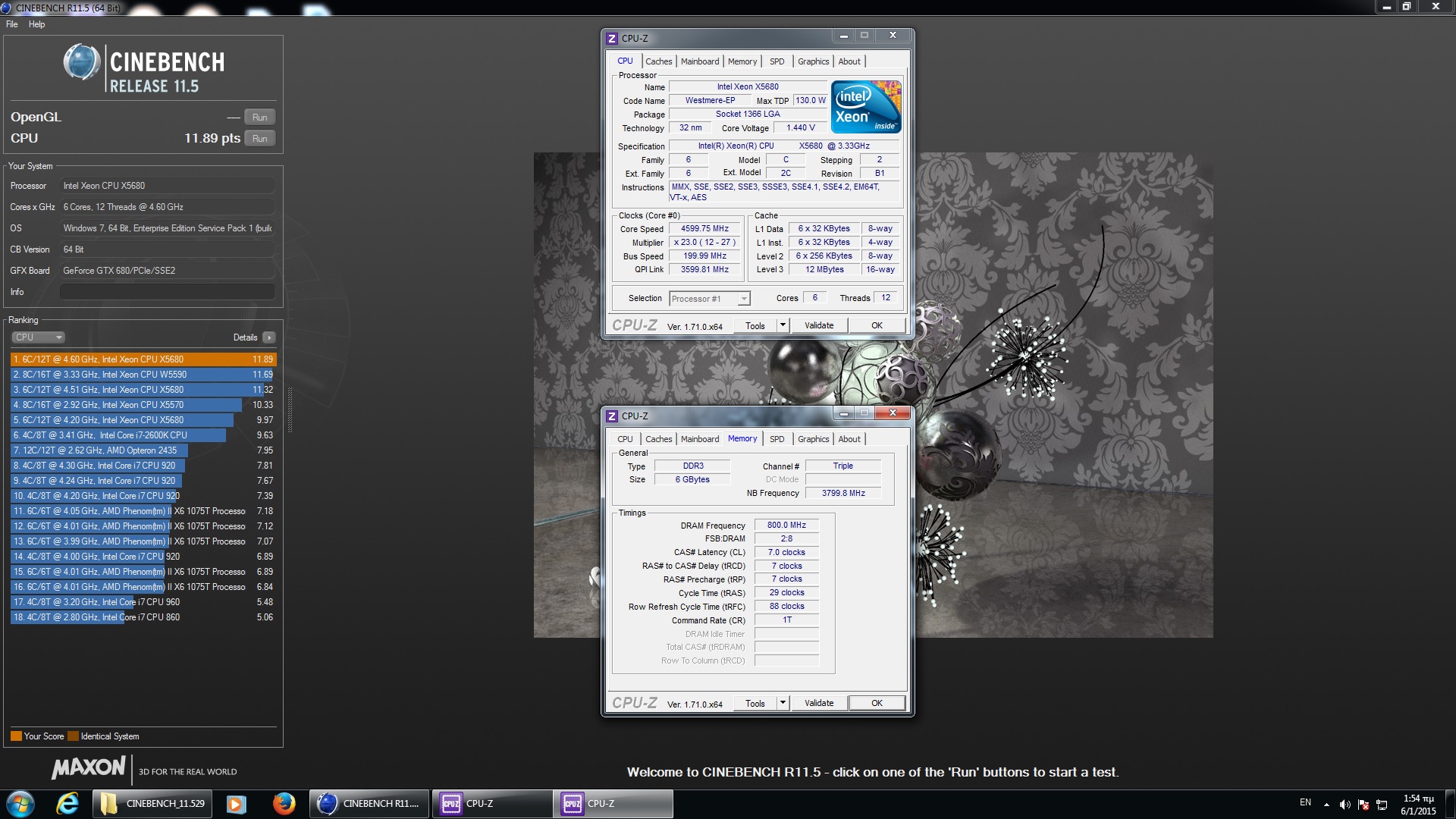The width and height of the screenshot is (1456, 819).
Task: Switch to About tab in upper CPU-Z
Action: tap(849, 61)
